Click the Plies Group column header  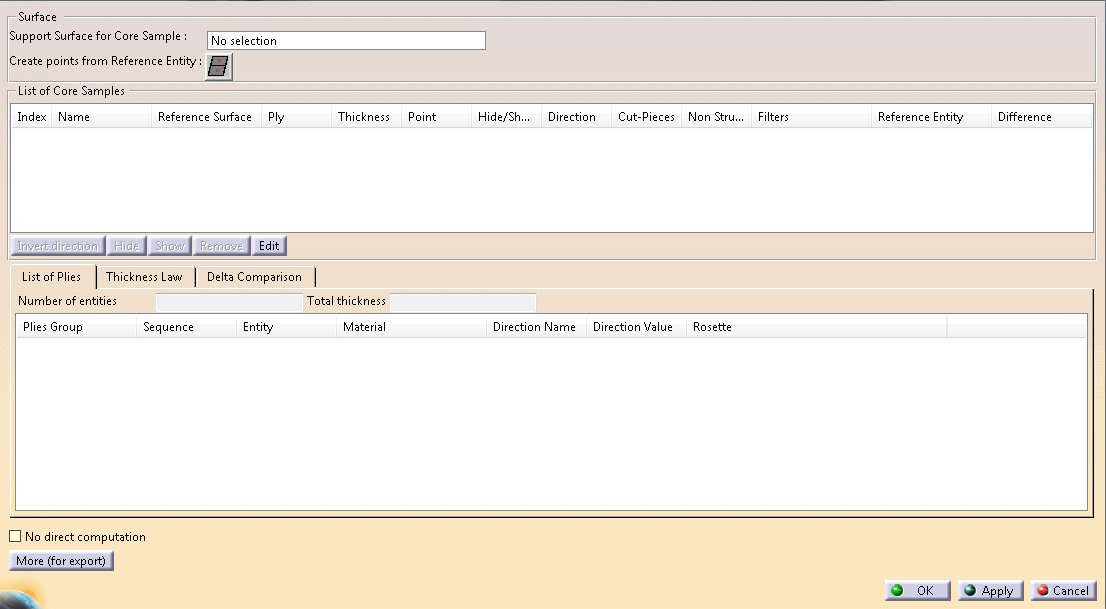pos(75,327)
